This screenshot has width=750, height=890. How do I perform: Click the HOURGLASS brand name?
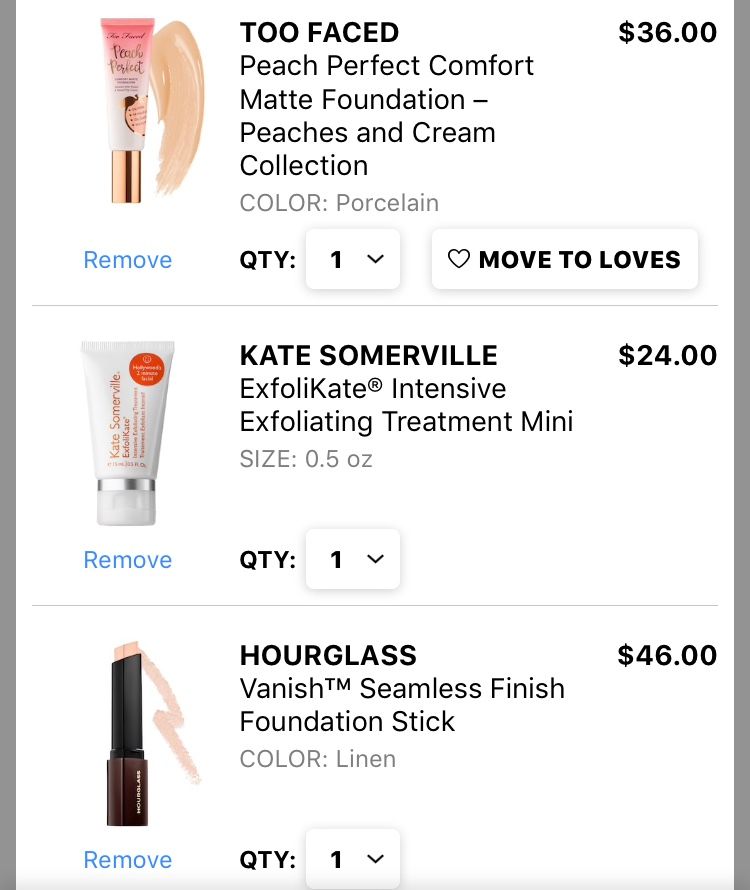tap(328, 655)
